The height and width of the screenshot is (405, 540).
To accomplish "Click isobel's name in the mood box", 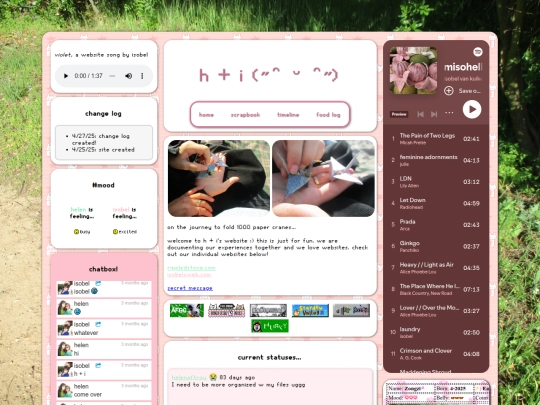I will tap(121, 209).
